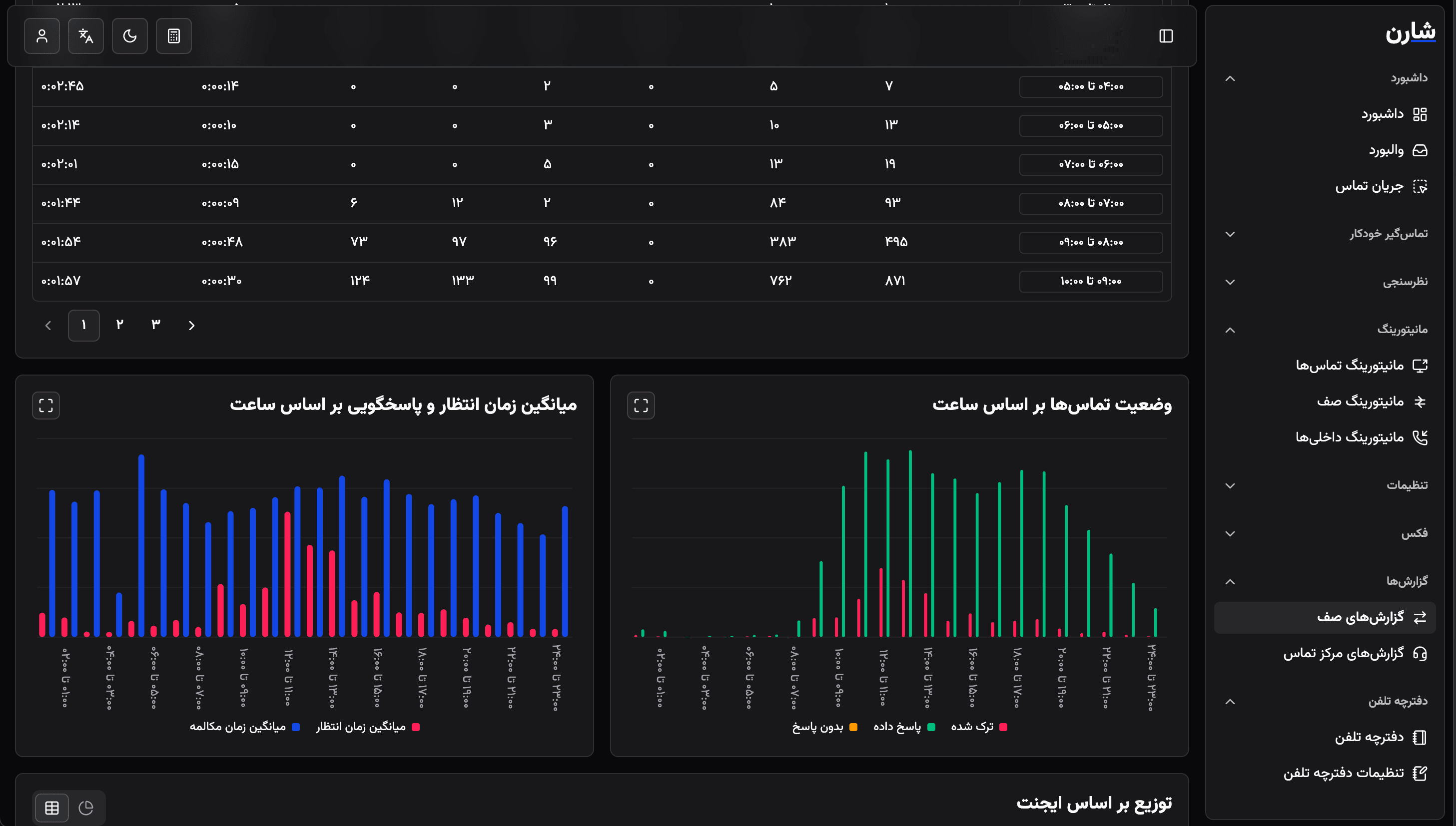
Task: Click the شارن logo
Action: click(x=1411, y=32)
